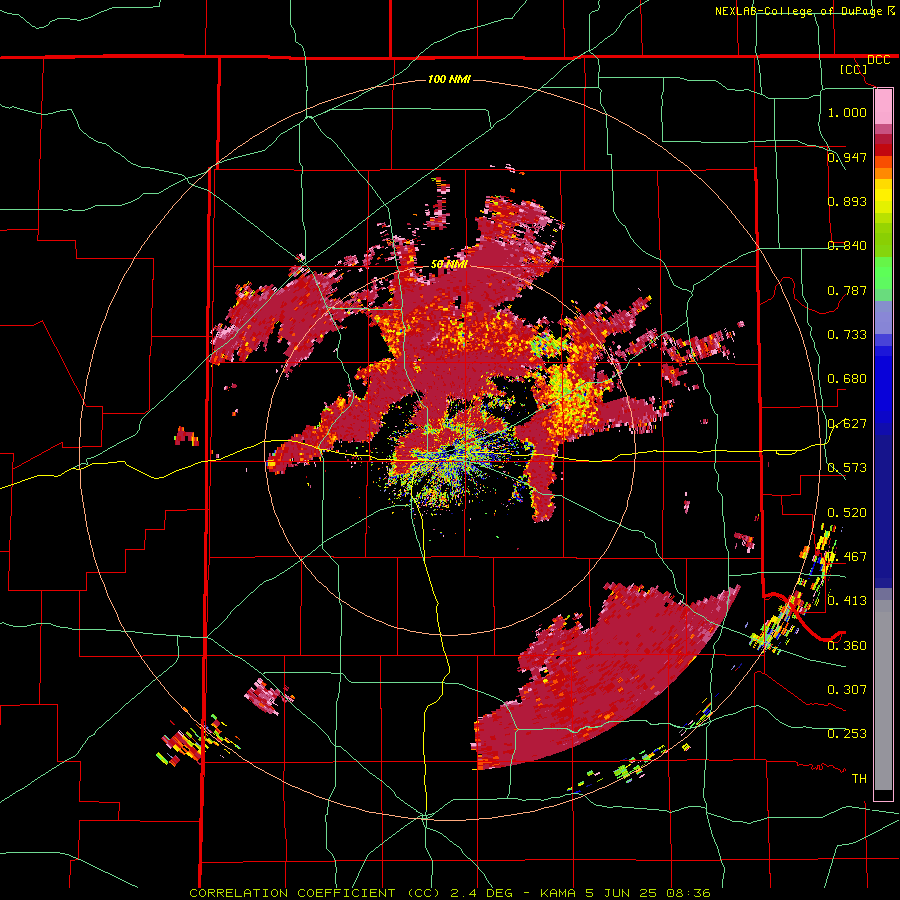Click the 0.787 legend value
Image resolution: width=900 pixels, height=900 pixels.
(847, 290)
